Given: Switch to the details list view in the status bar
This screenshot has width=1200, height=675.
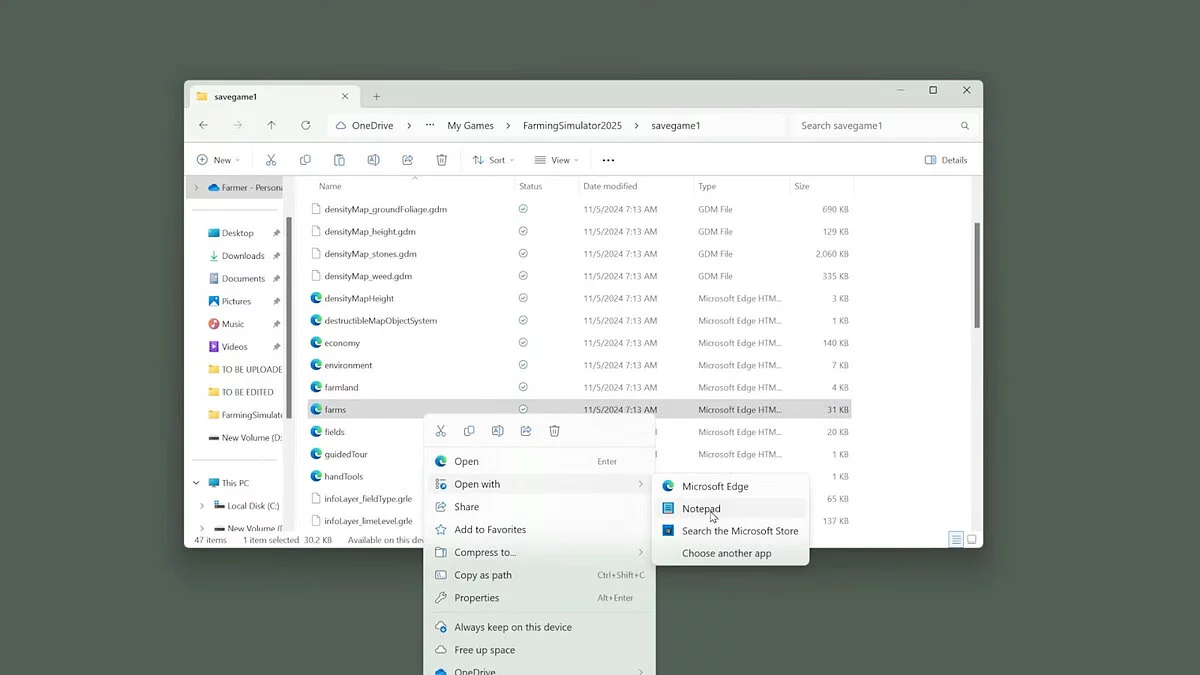Looking at the screenshot, I should tap(956, 540).
